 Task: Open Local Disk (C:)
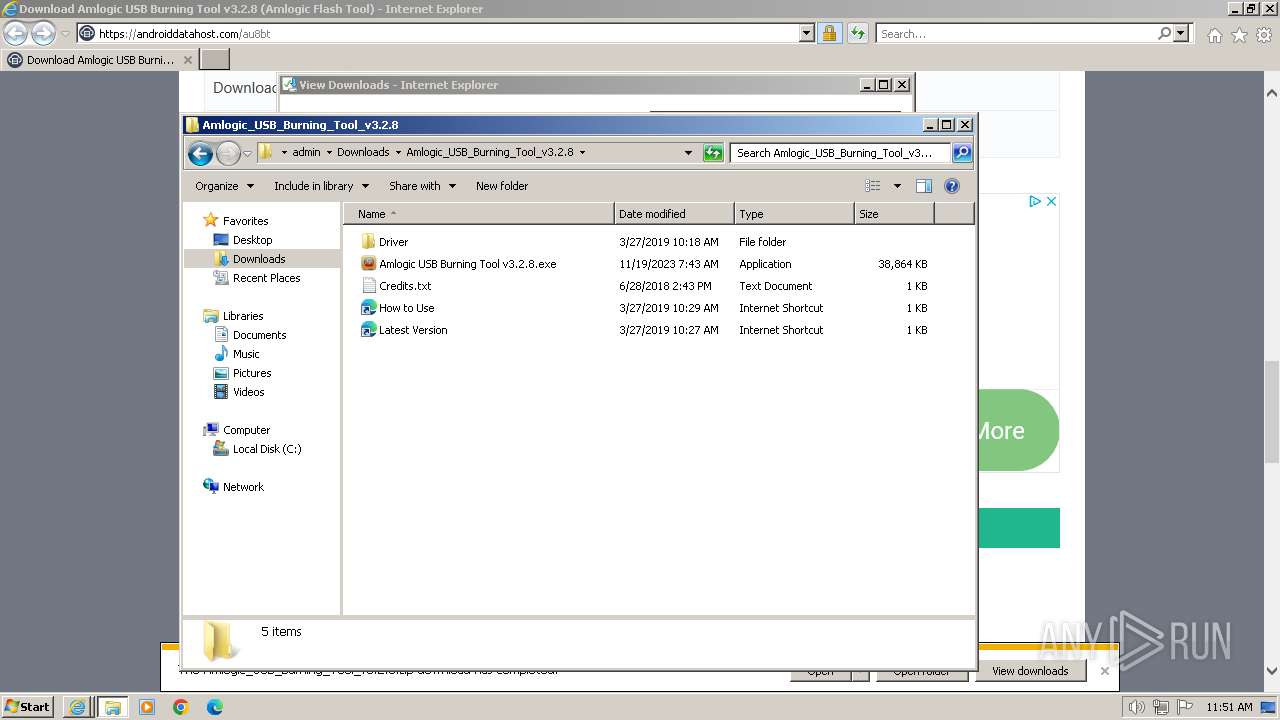point(266,449)
